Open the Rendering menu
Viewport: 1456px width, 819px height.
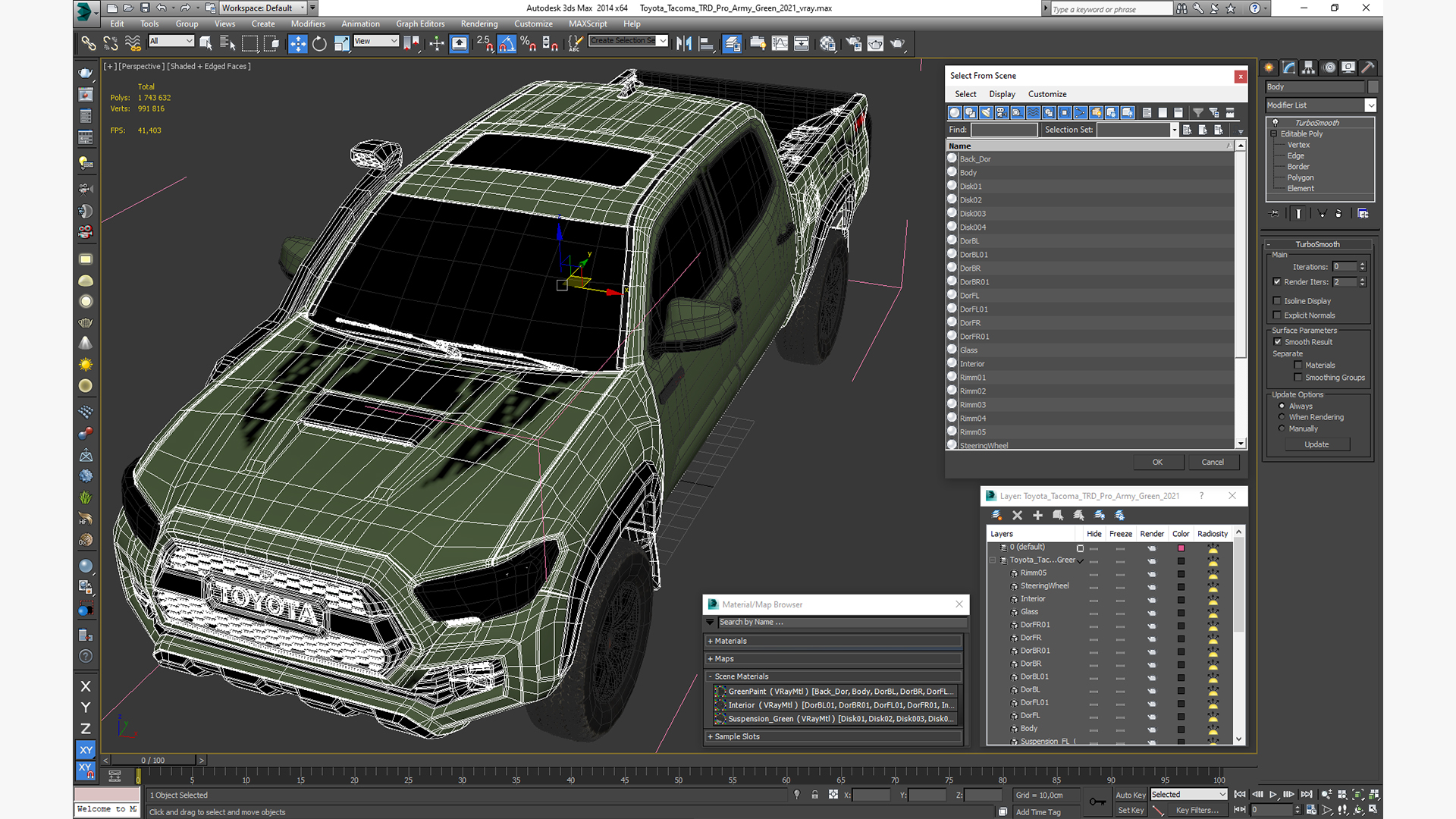(x=479, y=24)
